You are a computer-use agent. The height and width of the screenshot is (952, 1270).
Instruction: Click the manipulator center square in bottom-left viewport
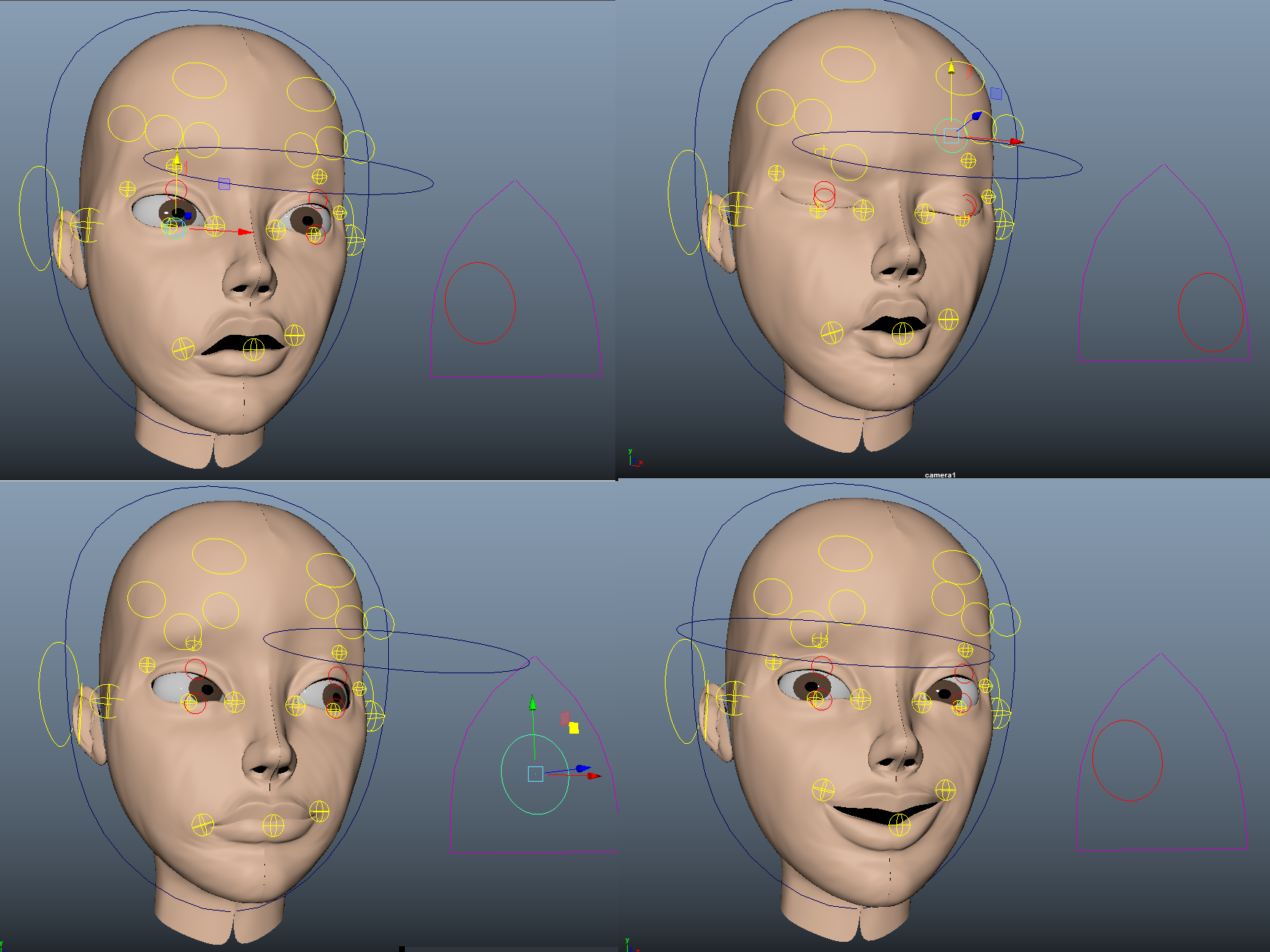click(x=535, y=774)
